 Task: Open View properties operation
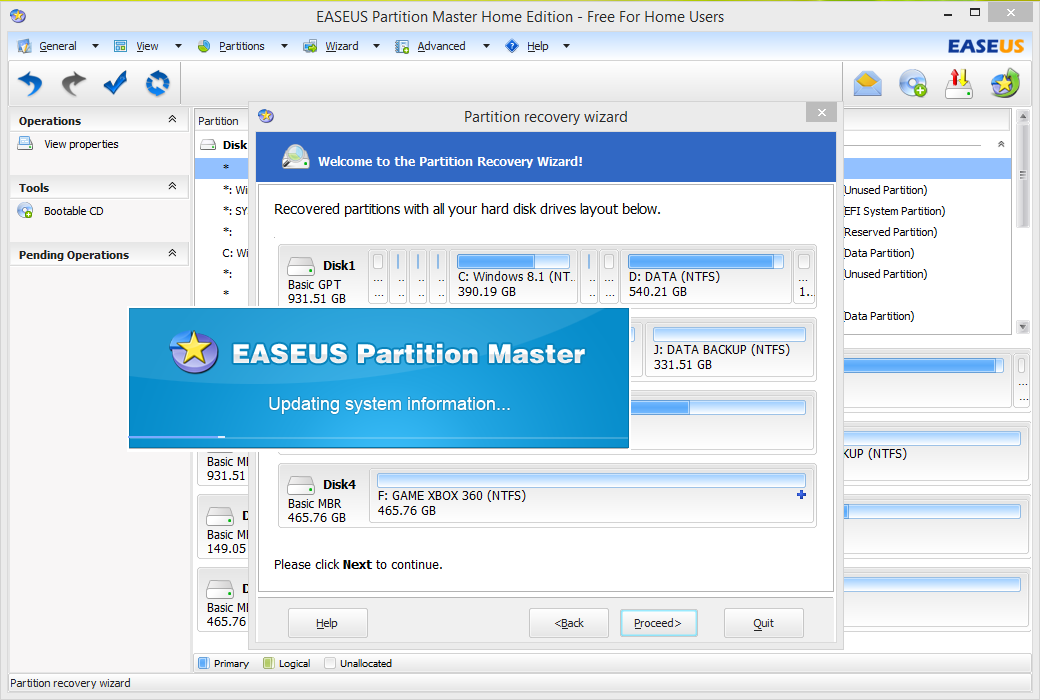pyautogui.click(x=81, y=144)
